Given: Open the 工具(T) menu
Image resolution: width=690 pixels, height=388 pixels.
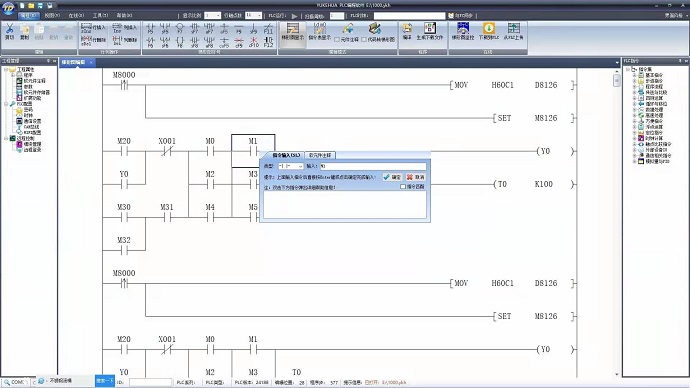Looking at the screenshot, I should [100, 15].
